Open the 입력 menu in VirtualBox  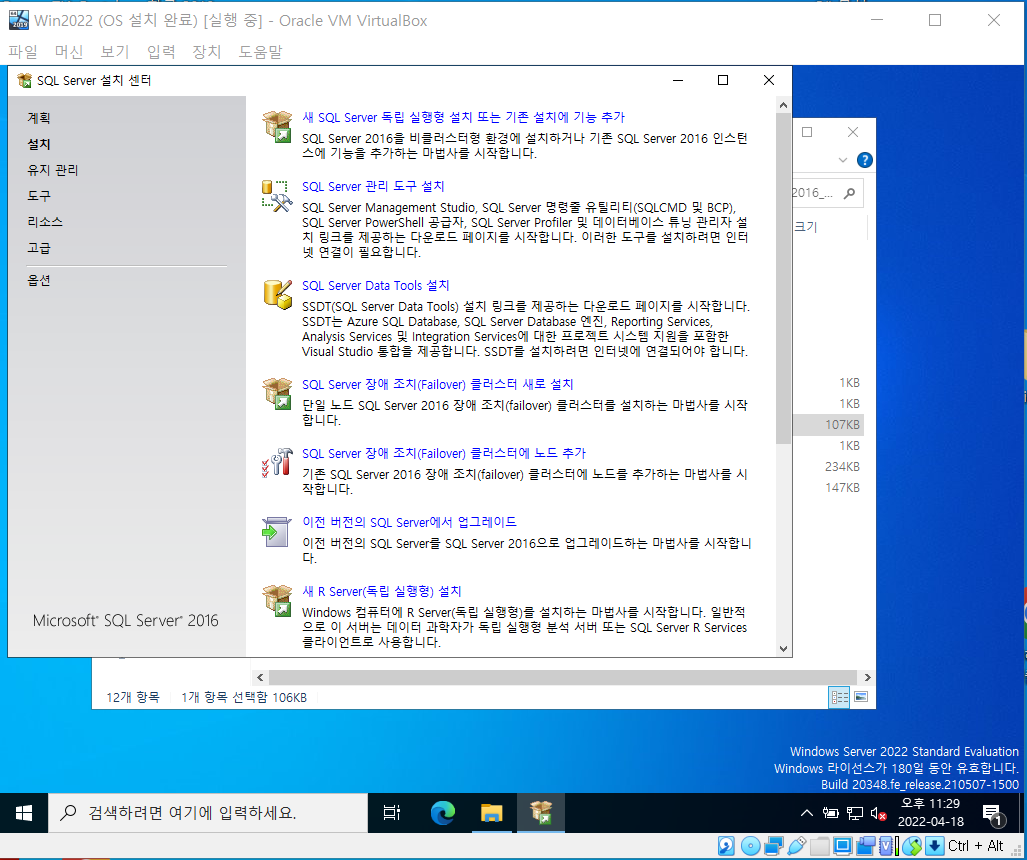pos(161,52)
